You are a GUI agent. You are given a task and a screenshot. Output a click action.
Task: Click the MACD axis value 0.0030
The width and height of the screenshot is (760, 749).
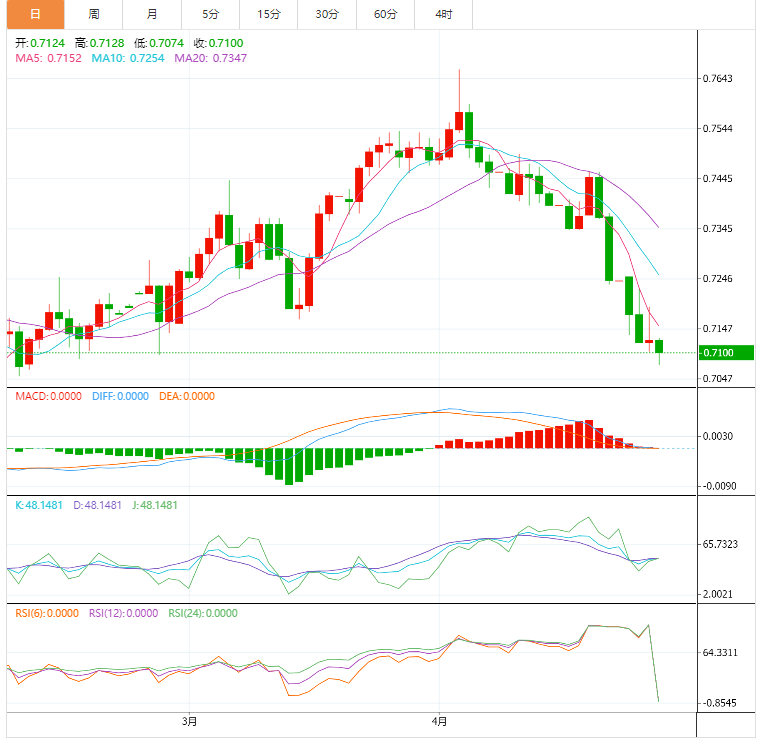coord(718,436)
